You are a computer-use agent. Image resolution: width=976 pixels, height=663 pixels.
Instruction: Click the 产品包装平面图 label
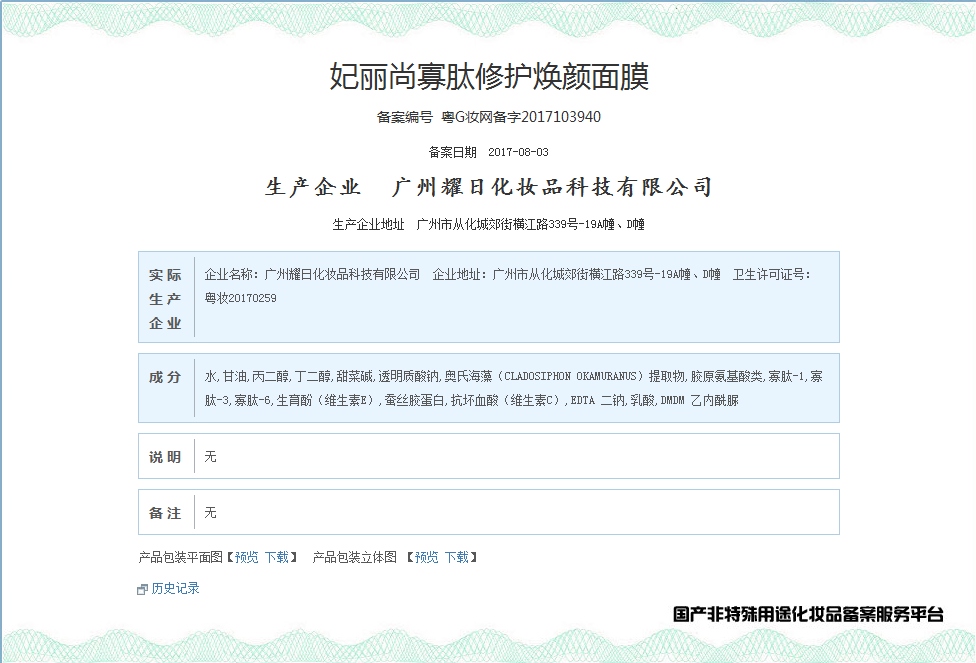[x=181, y=557]
